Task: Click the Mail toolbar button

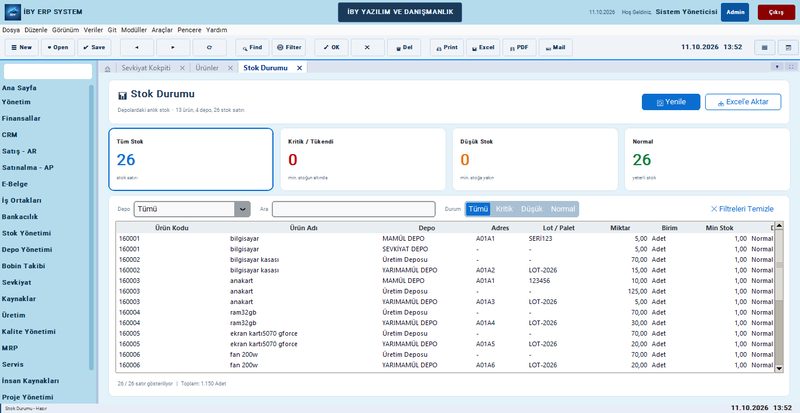Action: [556, 47]
